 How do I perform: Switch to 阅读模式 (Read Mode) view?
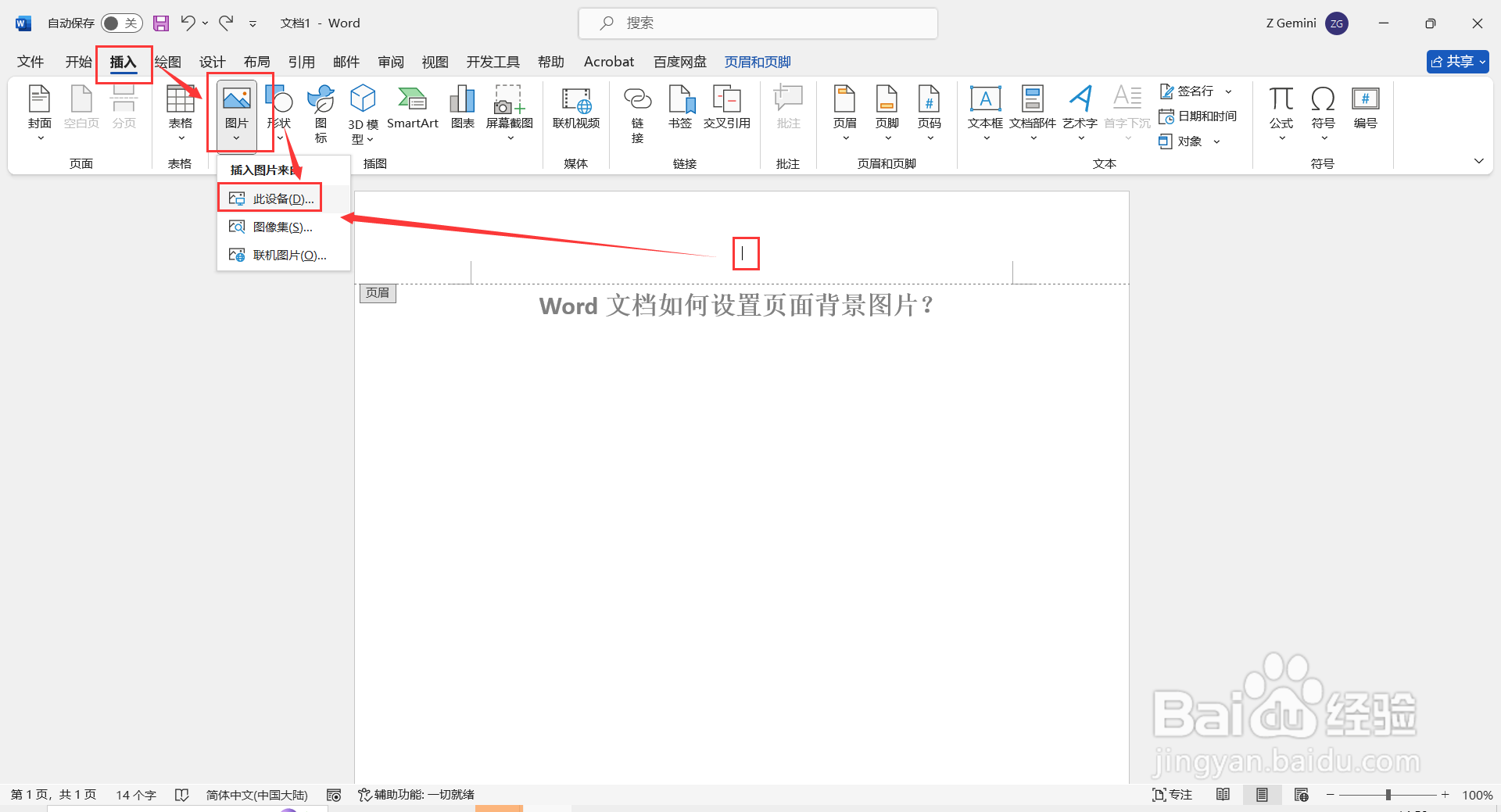pos(1223,794)
